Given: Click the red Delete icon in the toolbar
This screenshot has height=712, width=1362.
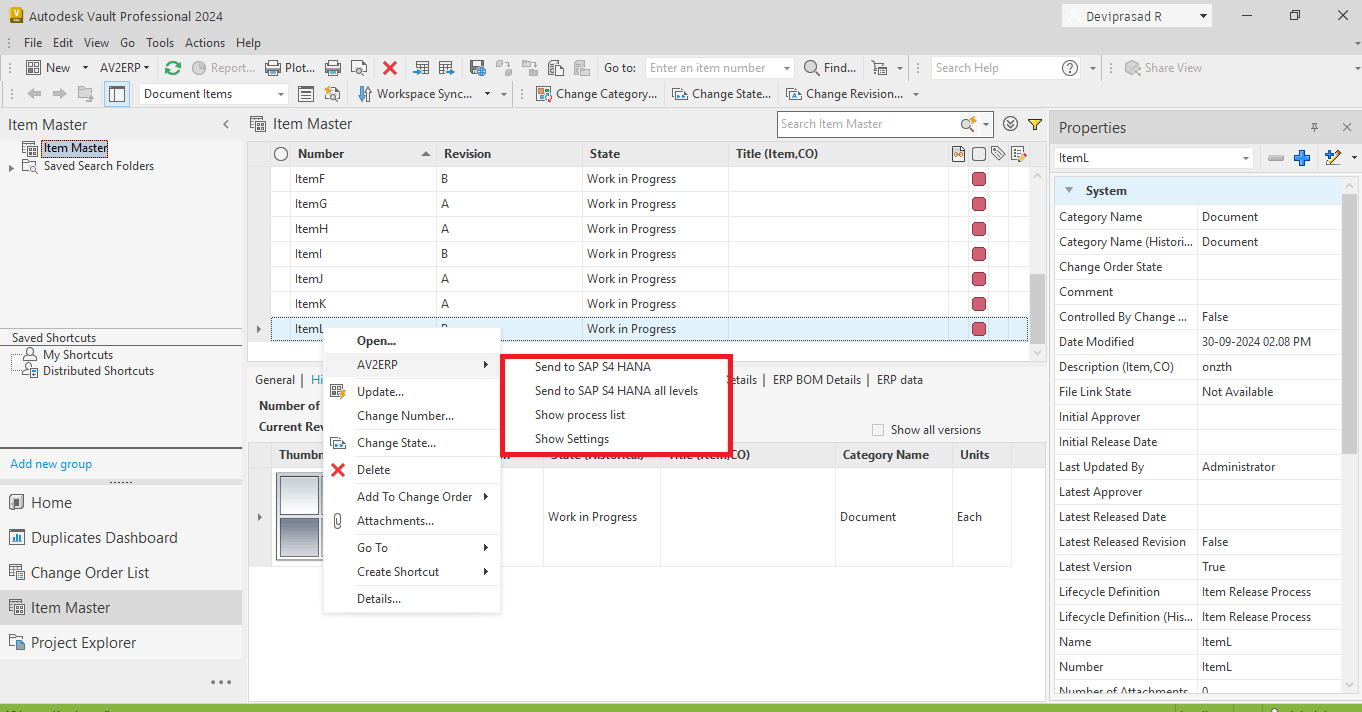Looking at the screenshot, I should (389, 67).
